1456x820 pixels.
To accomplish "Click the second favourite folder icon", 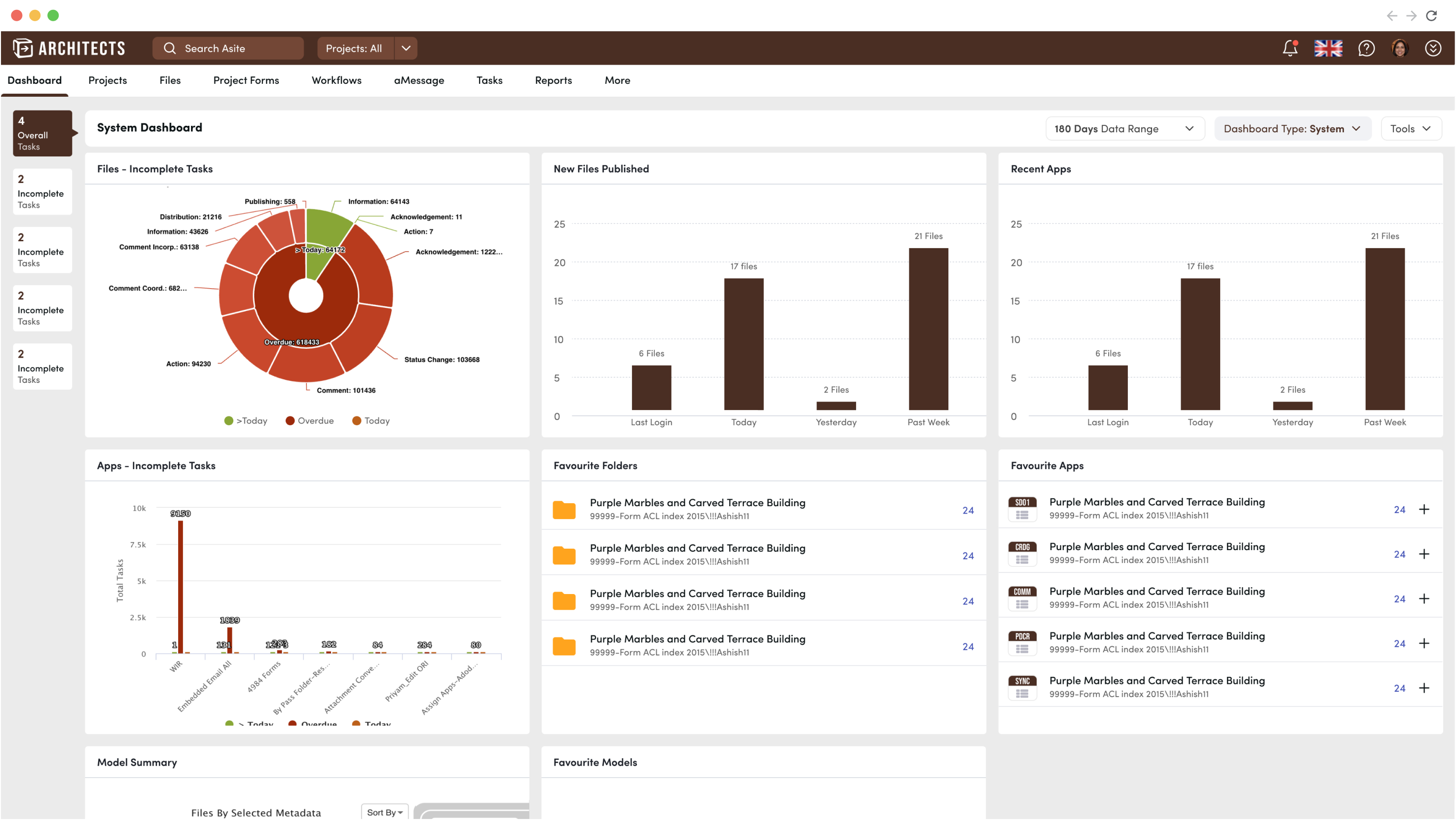I will 564,555.
